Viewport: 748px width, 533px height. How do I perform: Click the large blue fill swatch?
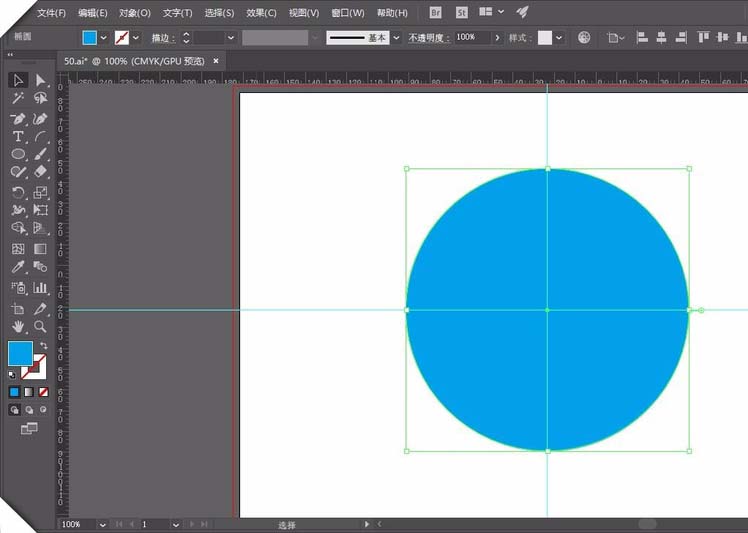(x=21, y=353)
